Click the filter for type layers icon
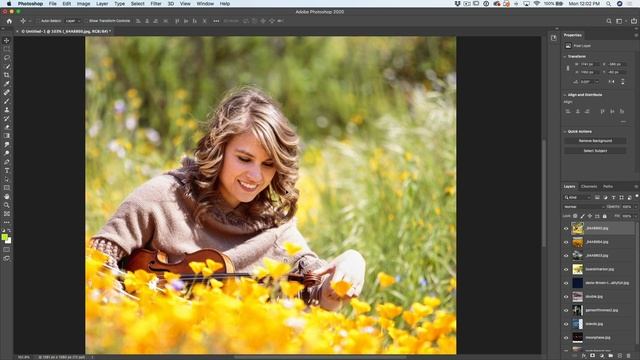The width and height of the screenshot is (640, 360). coord(613,198)
